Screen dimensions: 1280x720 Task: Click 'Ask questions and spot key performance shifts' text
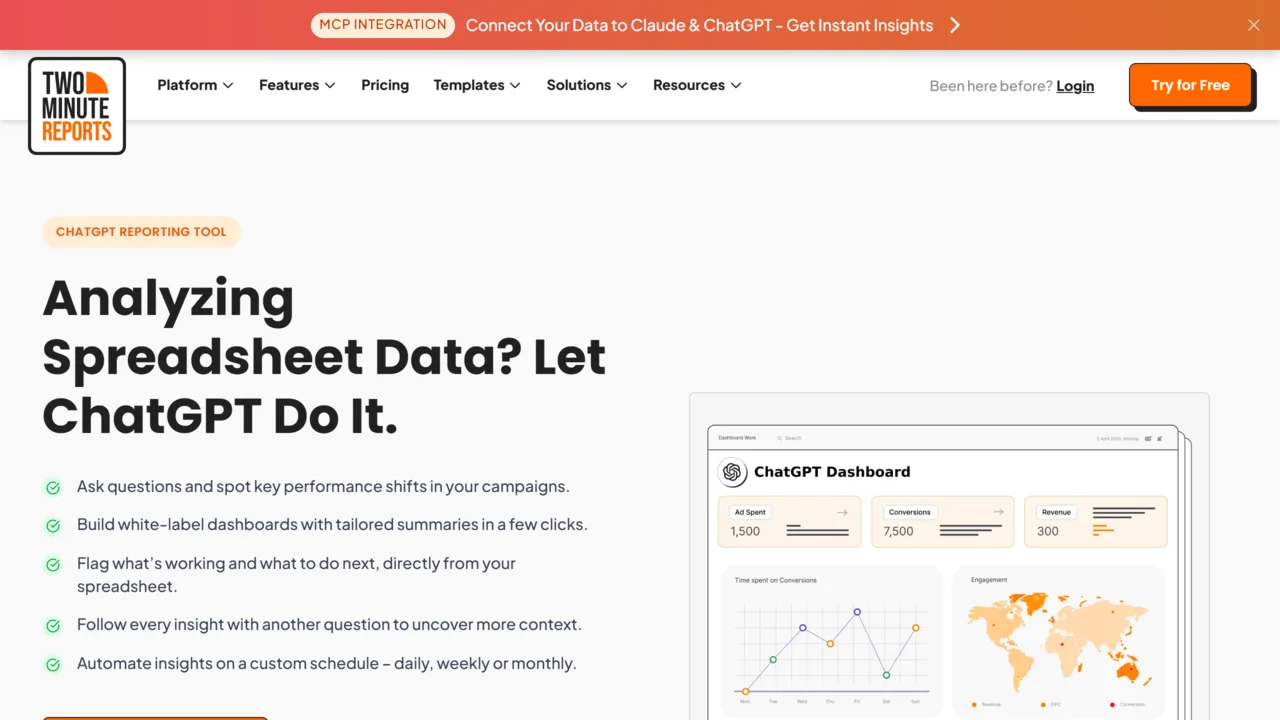point(323,487)
